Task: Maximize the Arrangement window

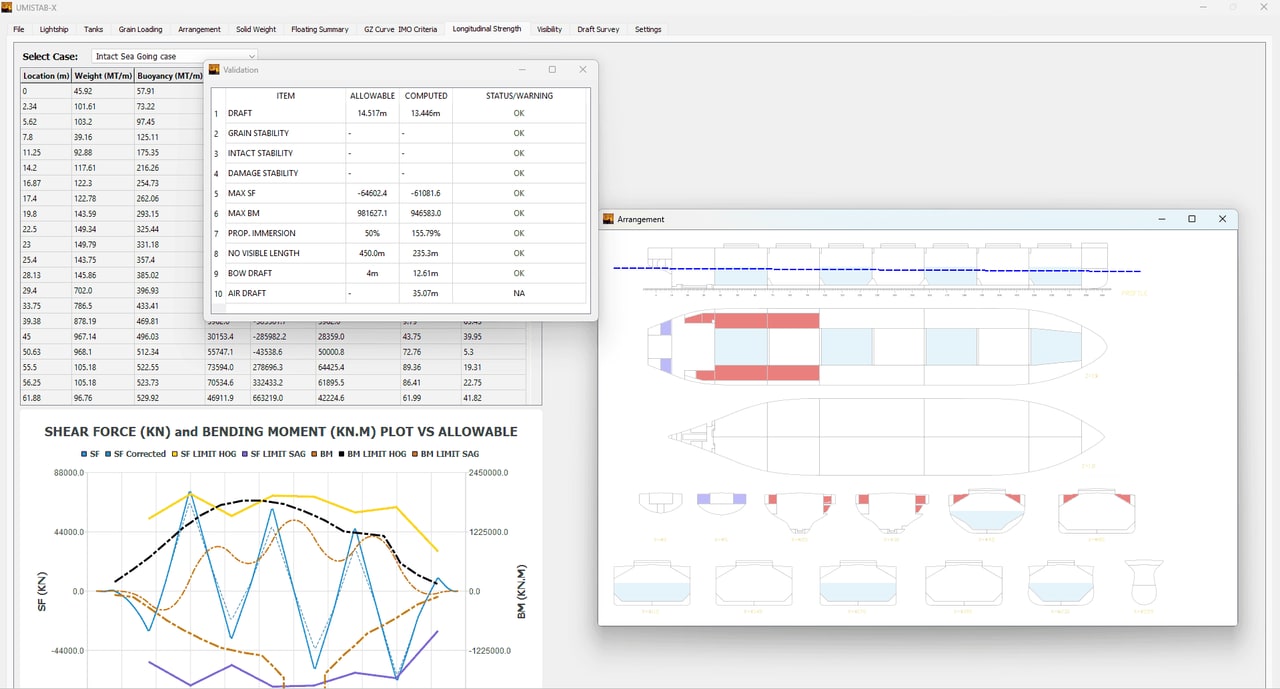Action: (x=1191, y=219)
